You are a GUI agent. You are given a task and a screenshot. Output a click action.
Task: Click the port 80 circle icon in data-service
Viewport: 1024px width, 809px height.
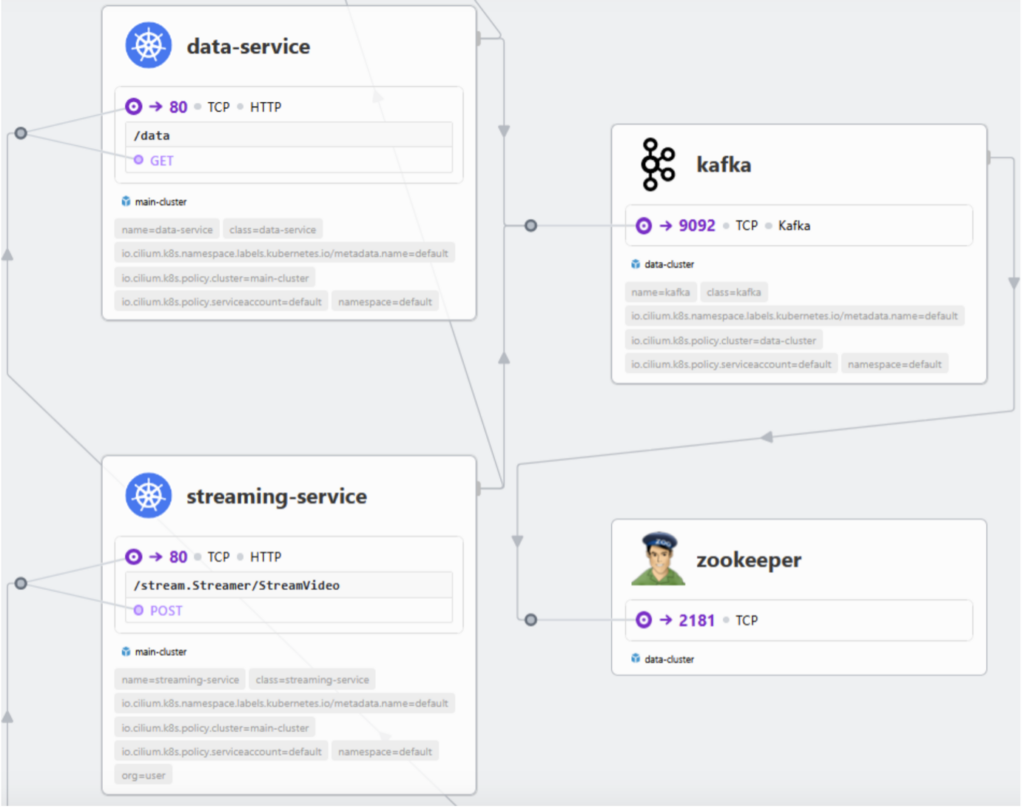[134, 106]
